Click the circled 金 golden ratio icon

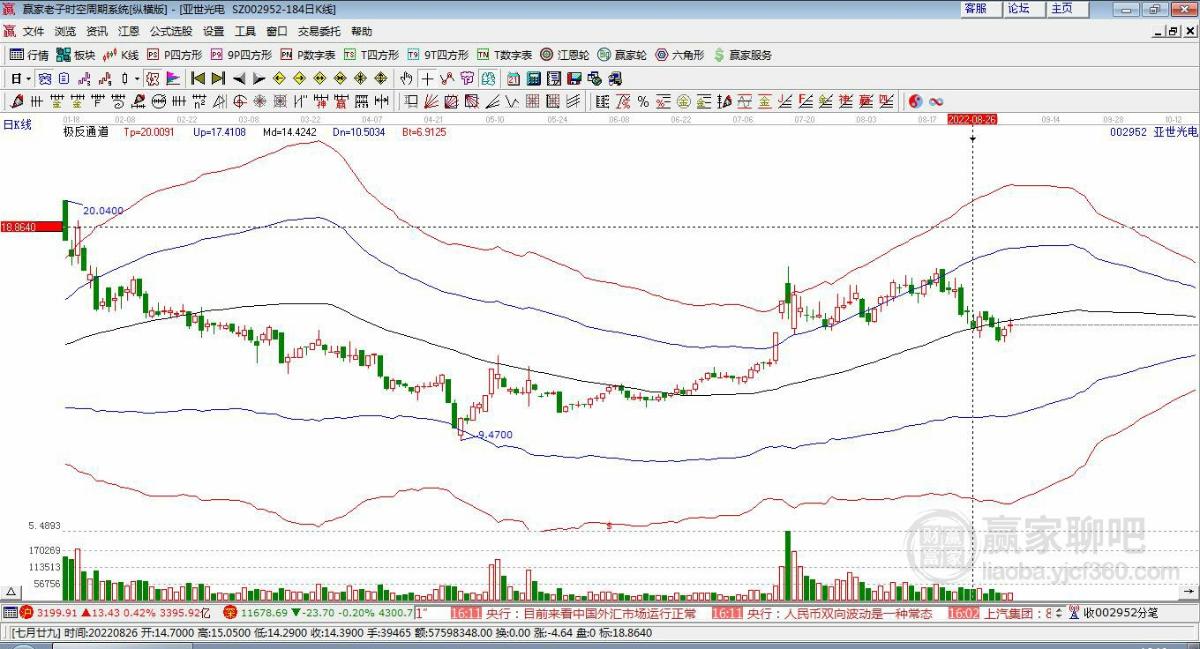[x=683, y=101]
